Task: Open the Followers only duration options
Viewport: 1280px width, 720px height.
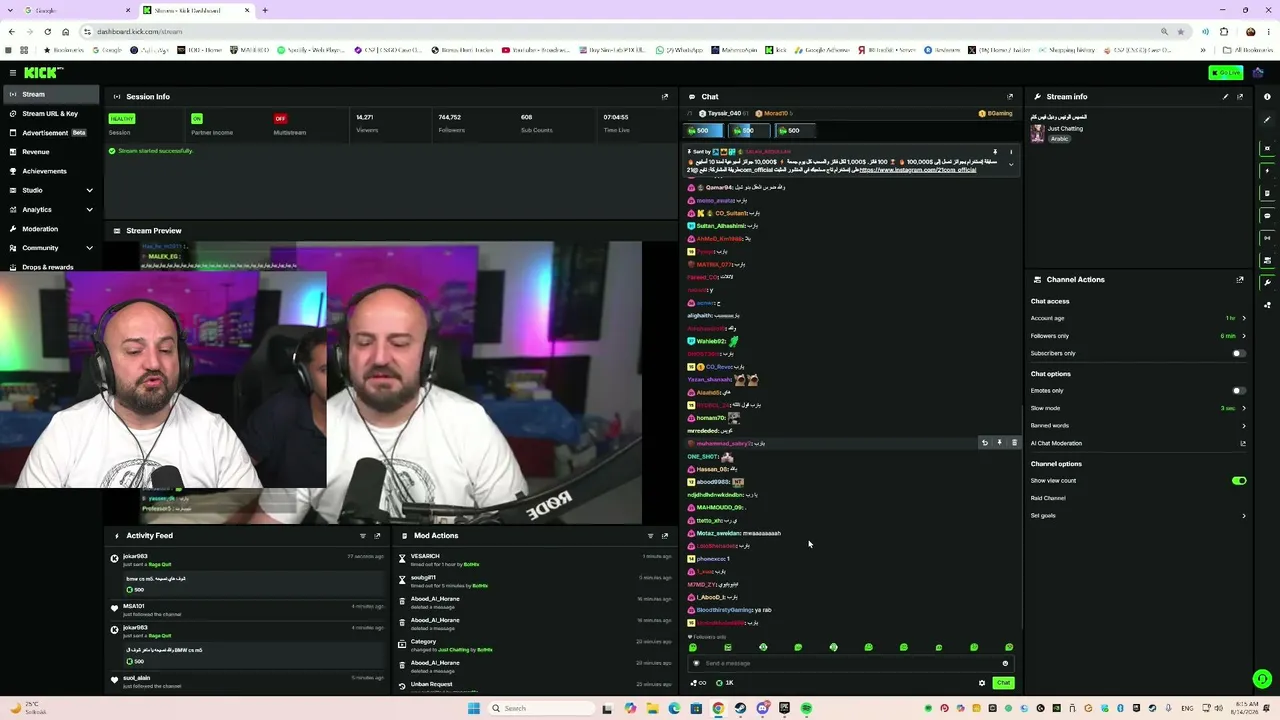Action: click(x=1138, y=336)
